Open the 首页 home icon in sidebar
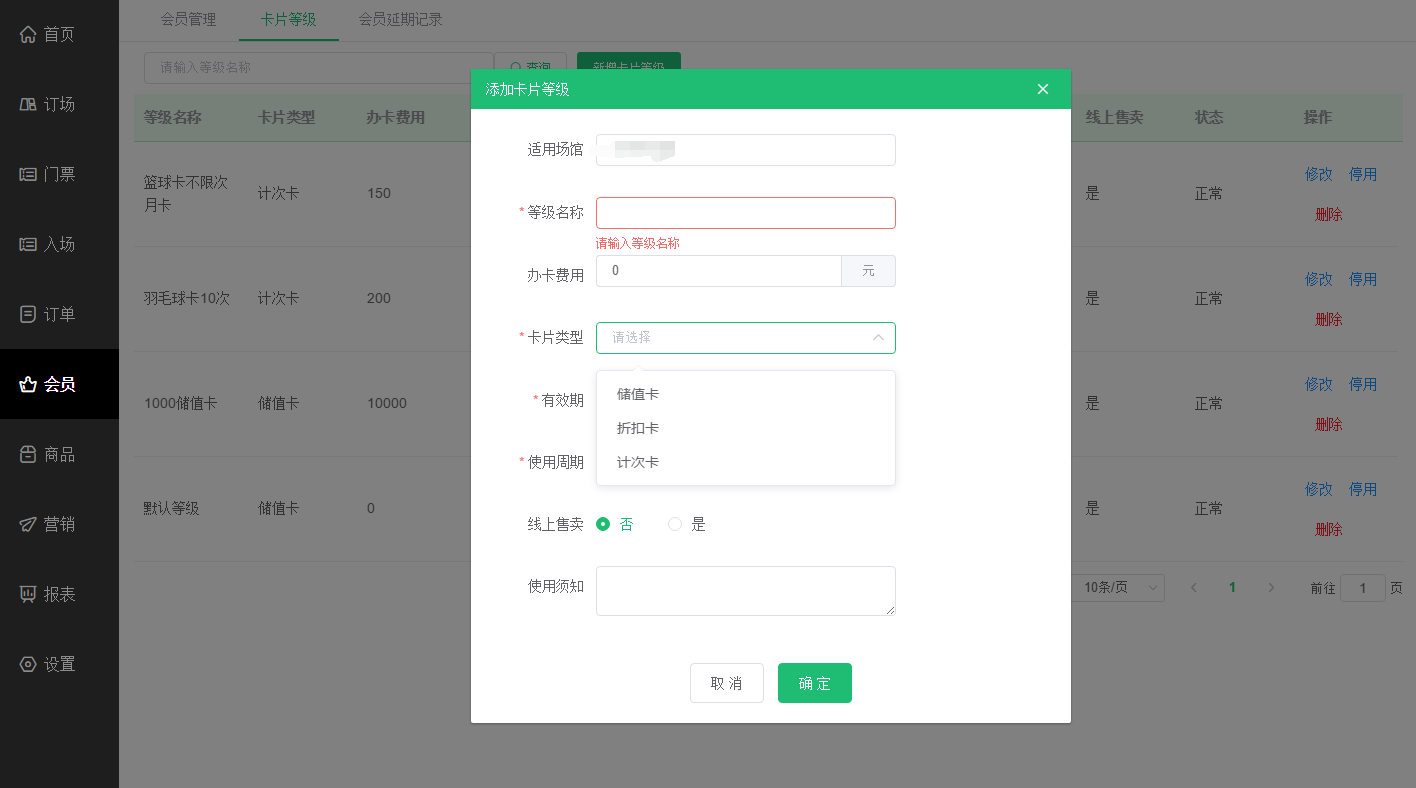Viewport: 1416px width, 788px height. pyautogui.click(x=27, y=33)
